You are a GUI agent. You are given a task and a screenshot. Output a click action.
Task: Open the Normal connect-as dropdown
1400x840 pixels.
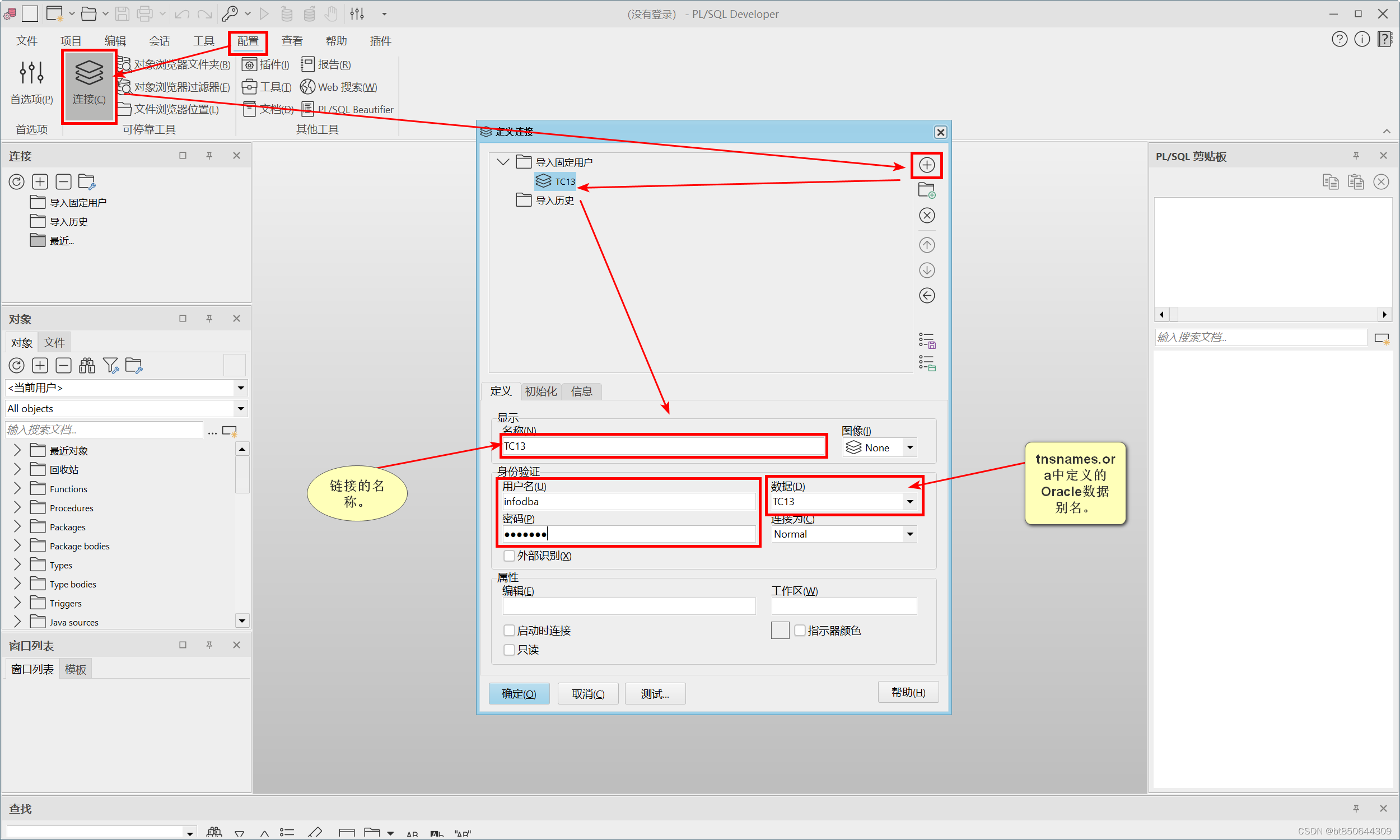pos(909,534)
